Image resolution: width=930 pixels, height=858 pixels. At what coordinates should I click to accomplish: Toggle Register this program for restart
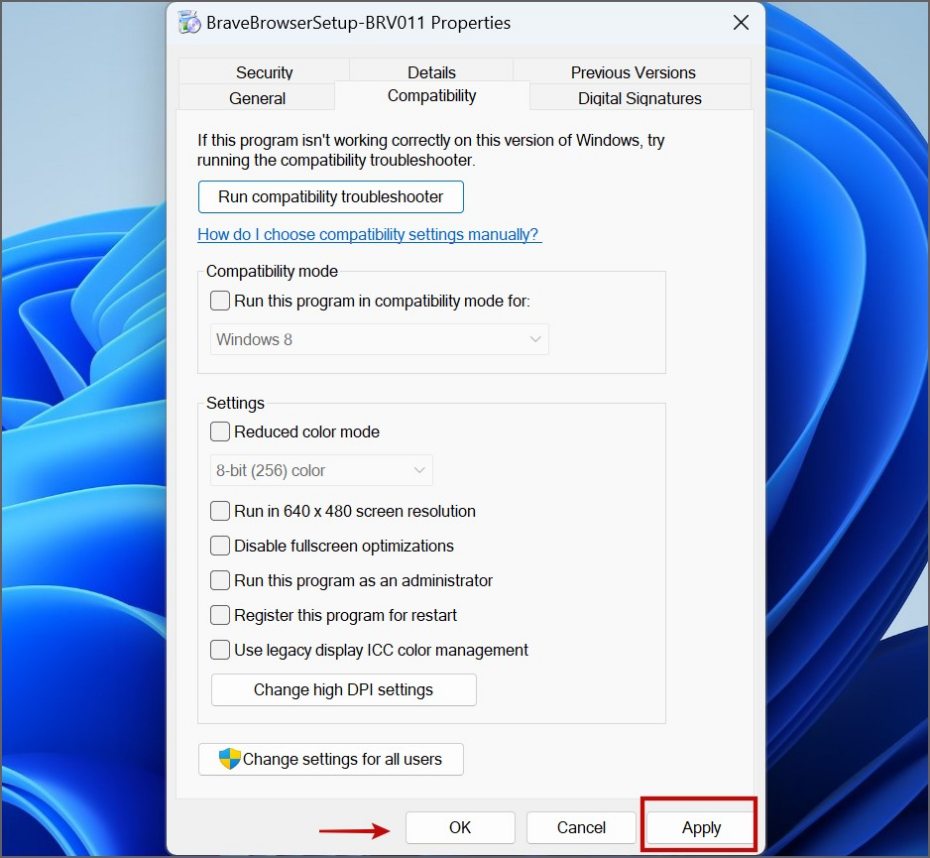point(220,616)
